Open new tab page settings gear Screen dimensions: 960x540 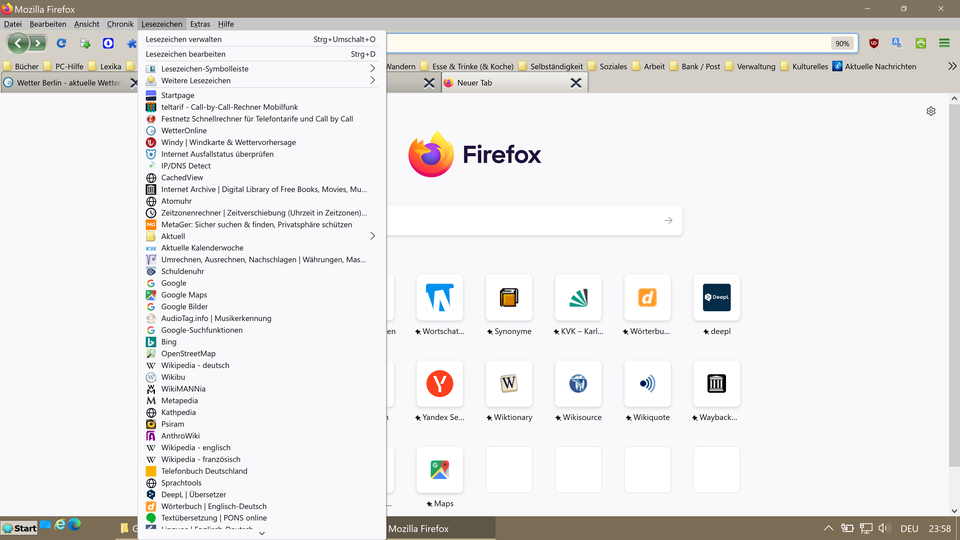click(x=931, y=111)
